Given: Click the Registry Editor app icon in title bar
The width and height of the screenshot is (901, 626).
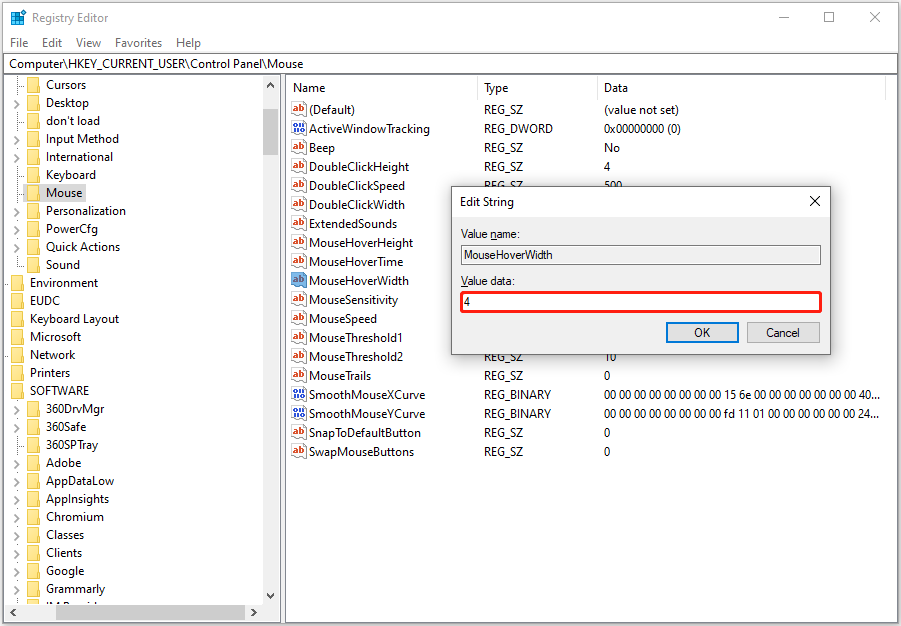Looking at the screenshot, I should (x=18, y=18).
